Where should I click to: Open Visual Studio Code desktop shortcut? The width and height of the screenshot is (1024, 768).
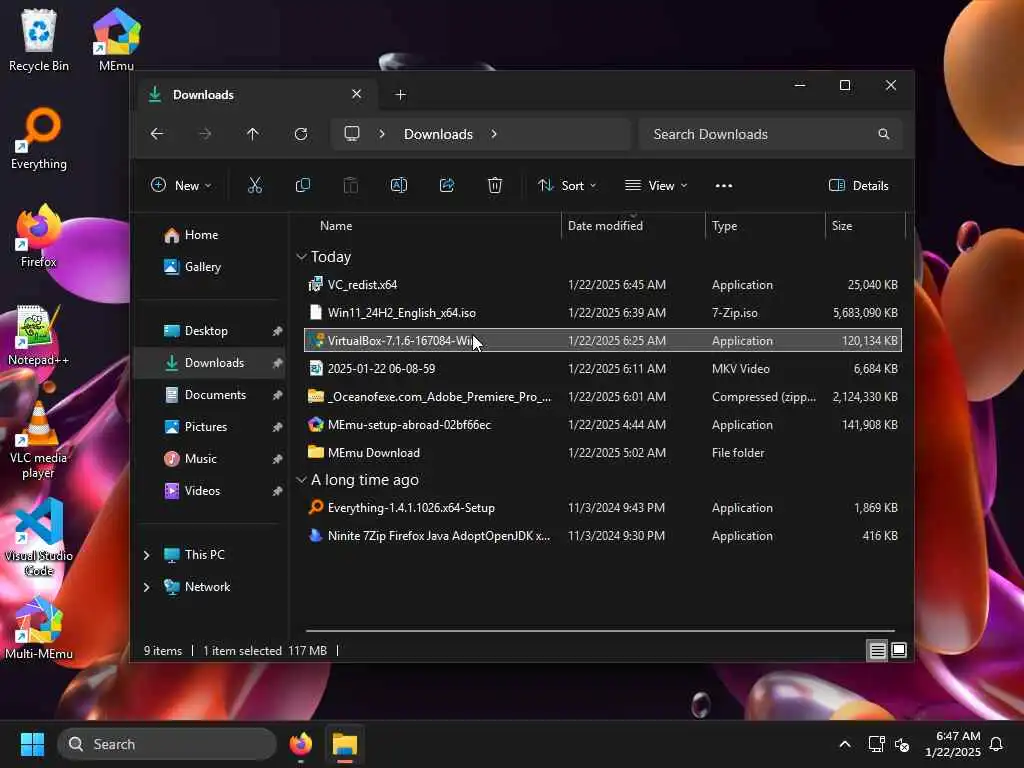(39, 537)
